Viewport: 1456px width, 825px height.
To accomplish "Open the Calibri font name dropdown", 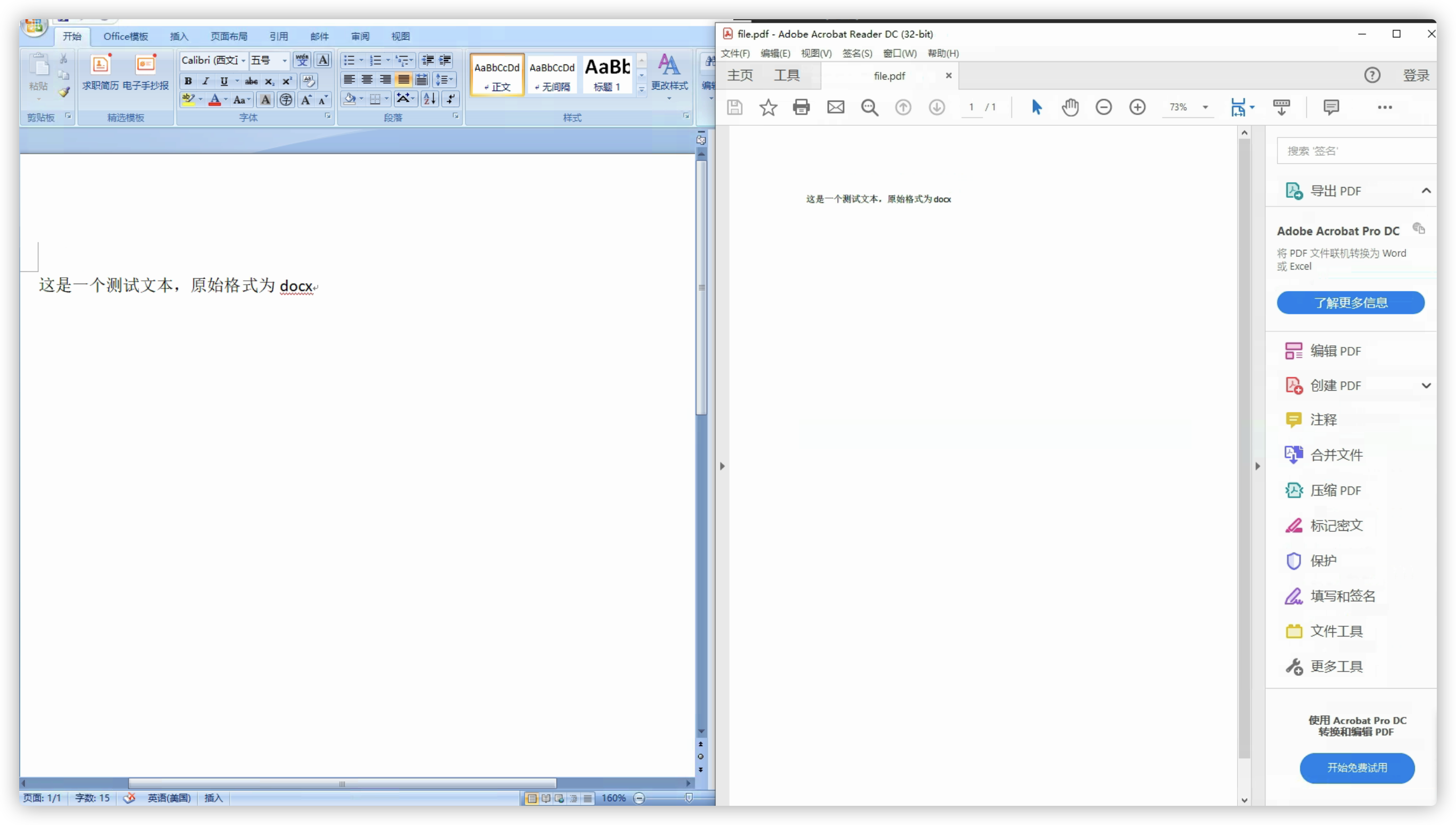I will [243, 60].
